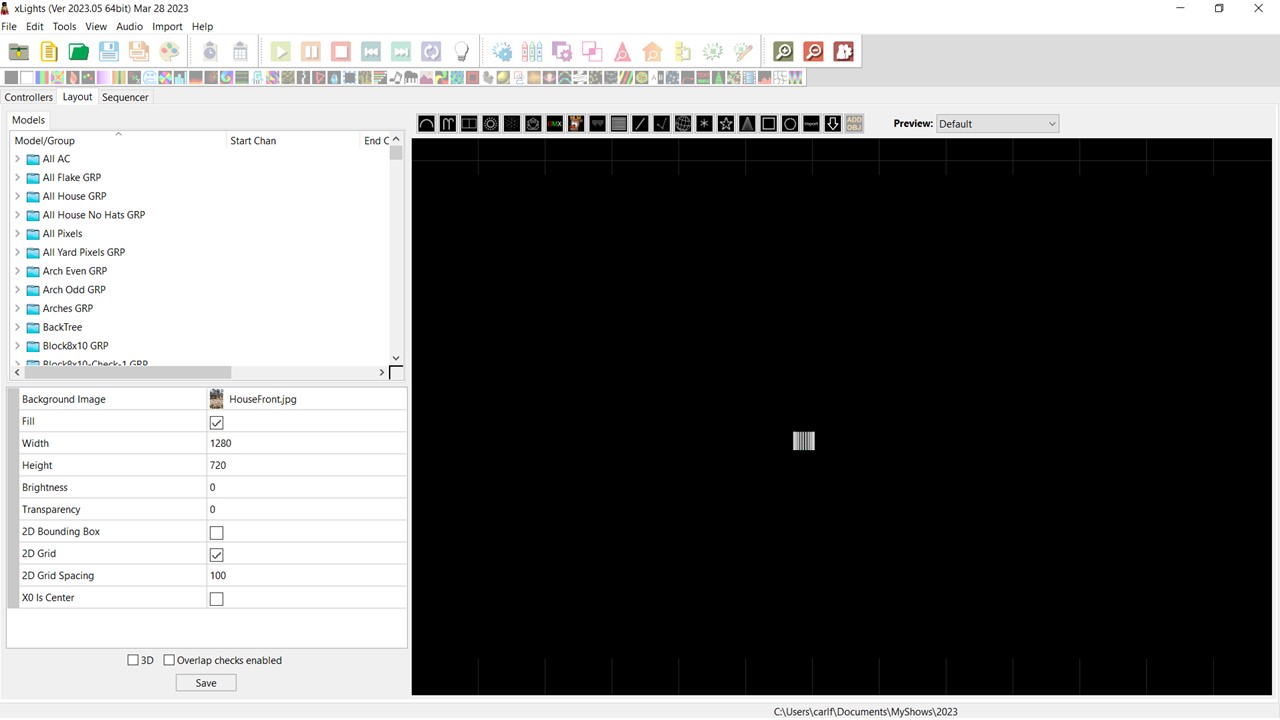This screenshot has width=1280, height=720.
Task: Add a Spinner model
Action: (704, 123)
